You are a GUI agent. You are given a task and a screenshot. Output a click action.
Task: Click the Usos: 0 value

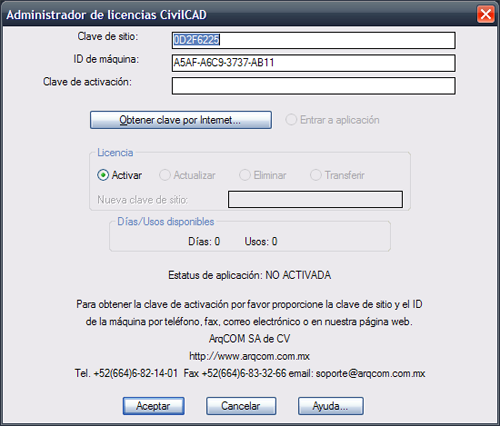[261, 241]
